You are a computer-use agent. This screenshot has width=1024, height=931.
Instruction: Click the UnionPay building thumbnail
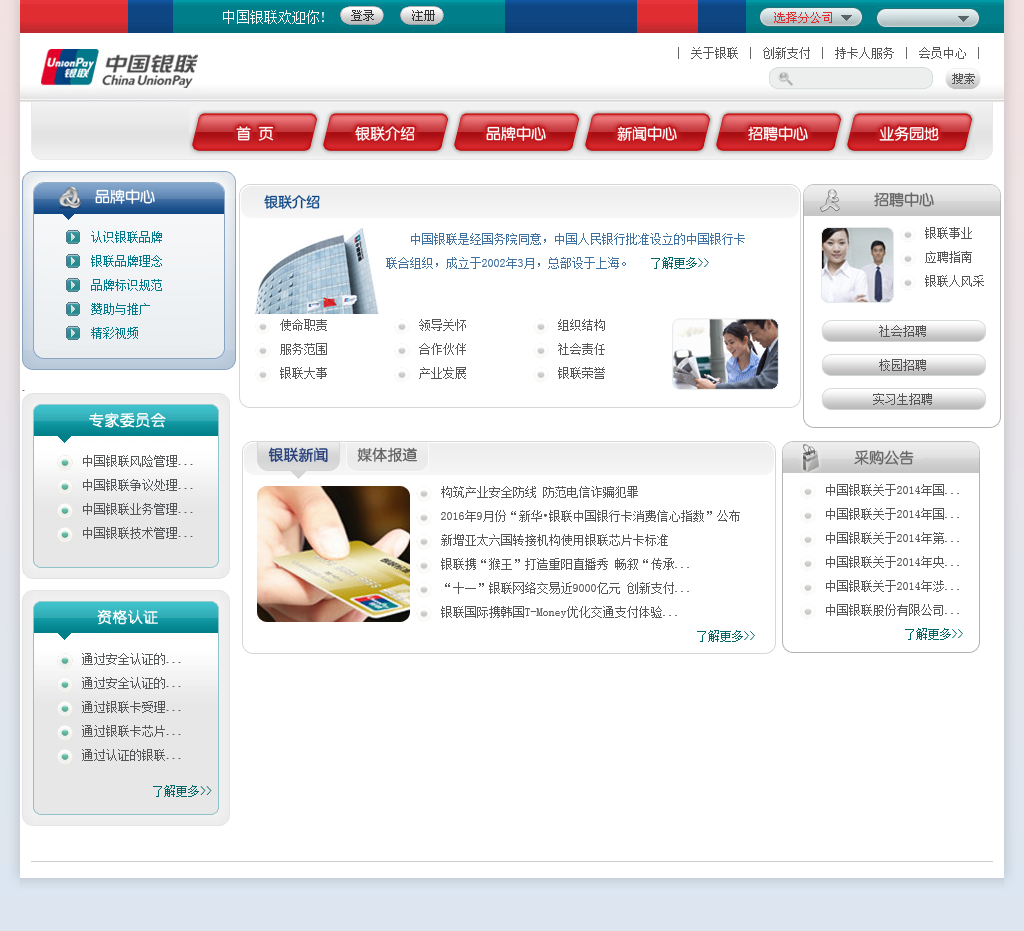[x=317, y=271]
